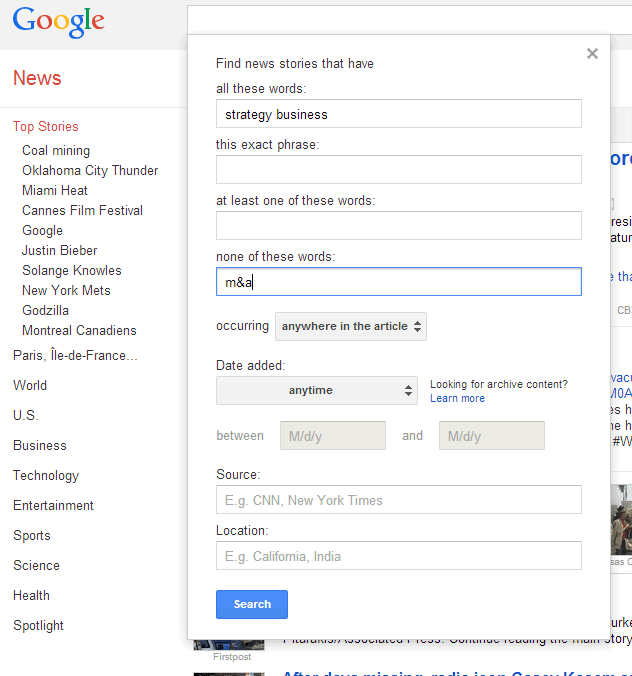Open the New York Mets topic
The image size is (632, 676).
tap(66, 291)
